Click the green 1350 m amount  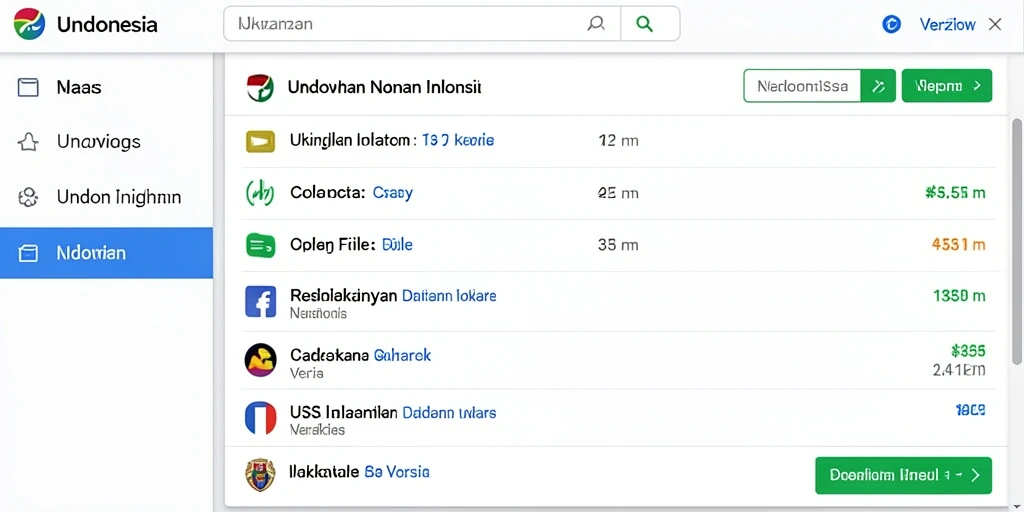pyautogui.click(x=959, y=296)
